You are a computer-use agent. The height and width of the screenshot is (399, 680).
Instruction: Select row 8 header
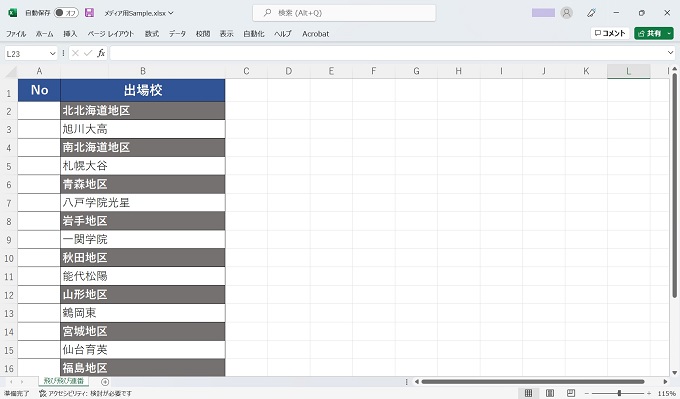point(9,221)
